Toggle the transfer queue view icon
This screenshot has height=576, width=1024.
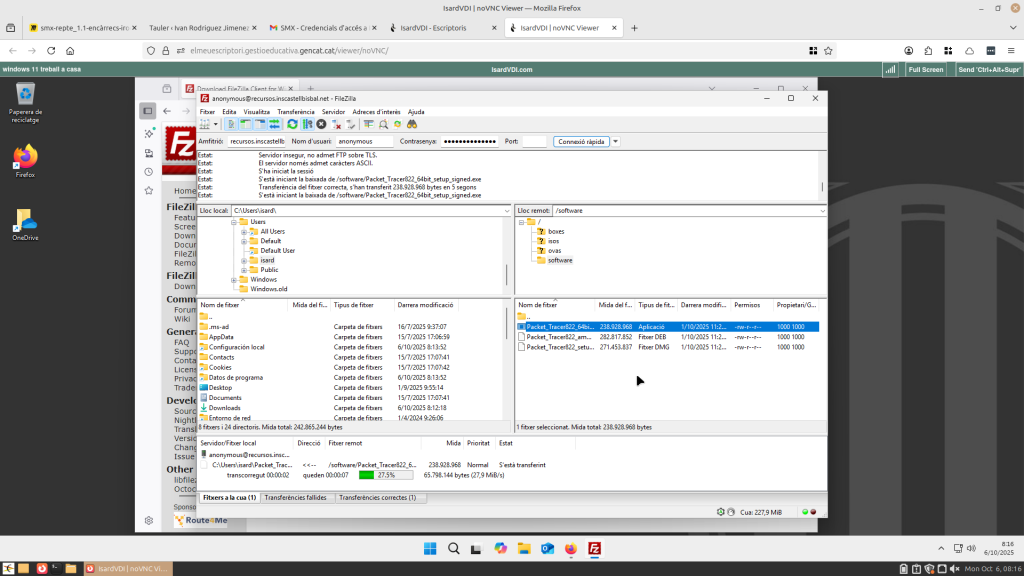click(x=274, y=124)
